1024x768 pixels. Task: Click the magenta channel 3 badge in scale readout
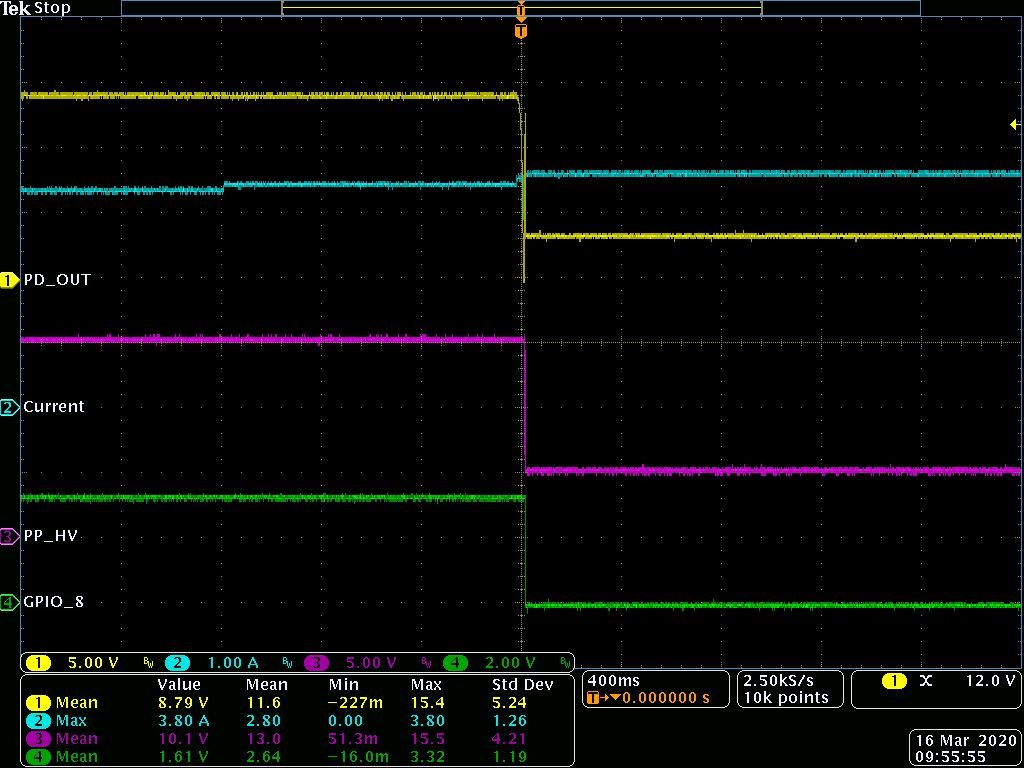click(x=316, y=663)
